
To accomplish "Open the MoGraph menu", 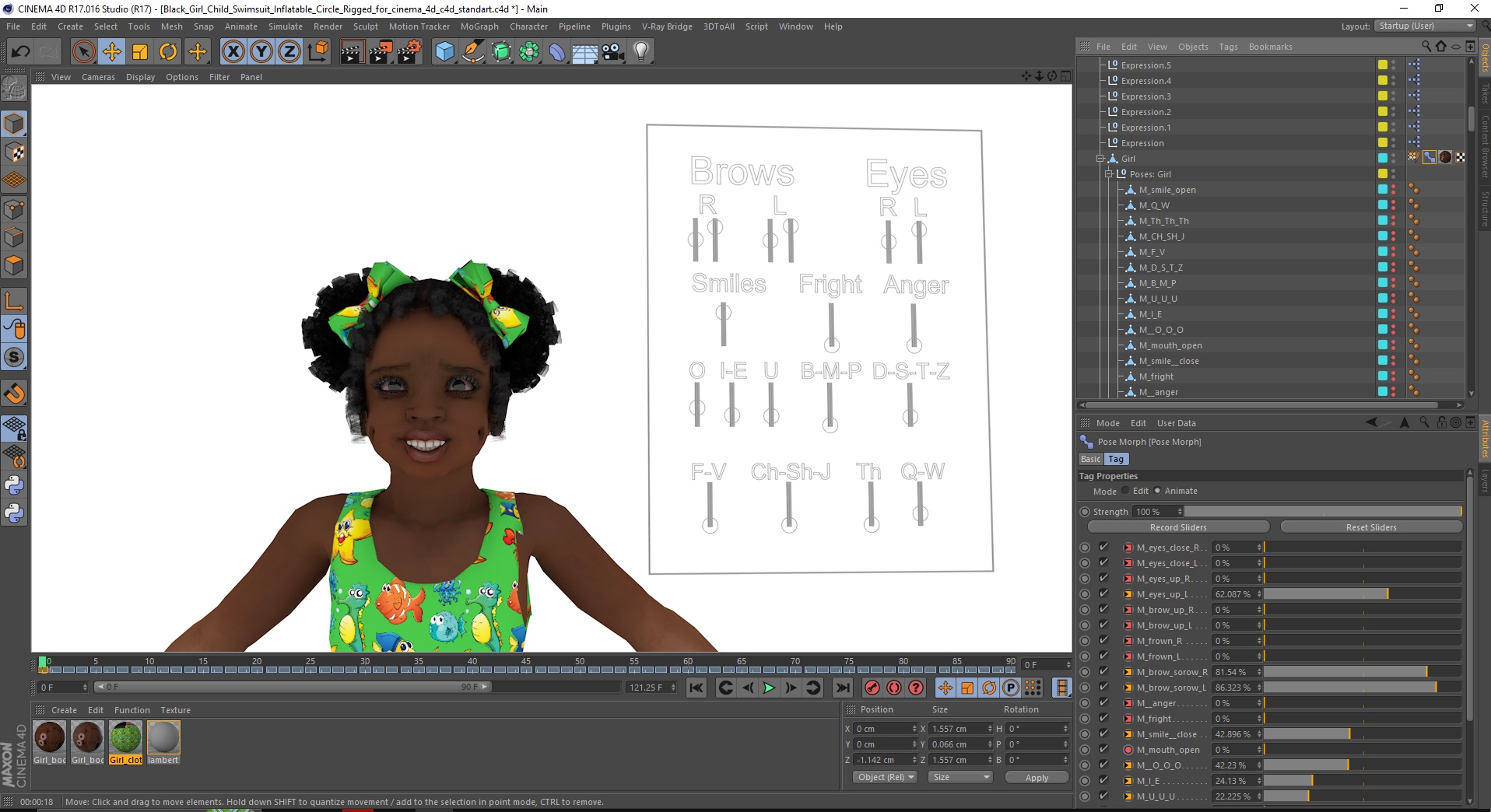I will tap(479, 26).
